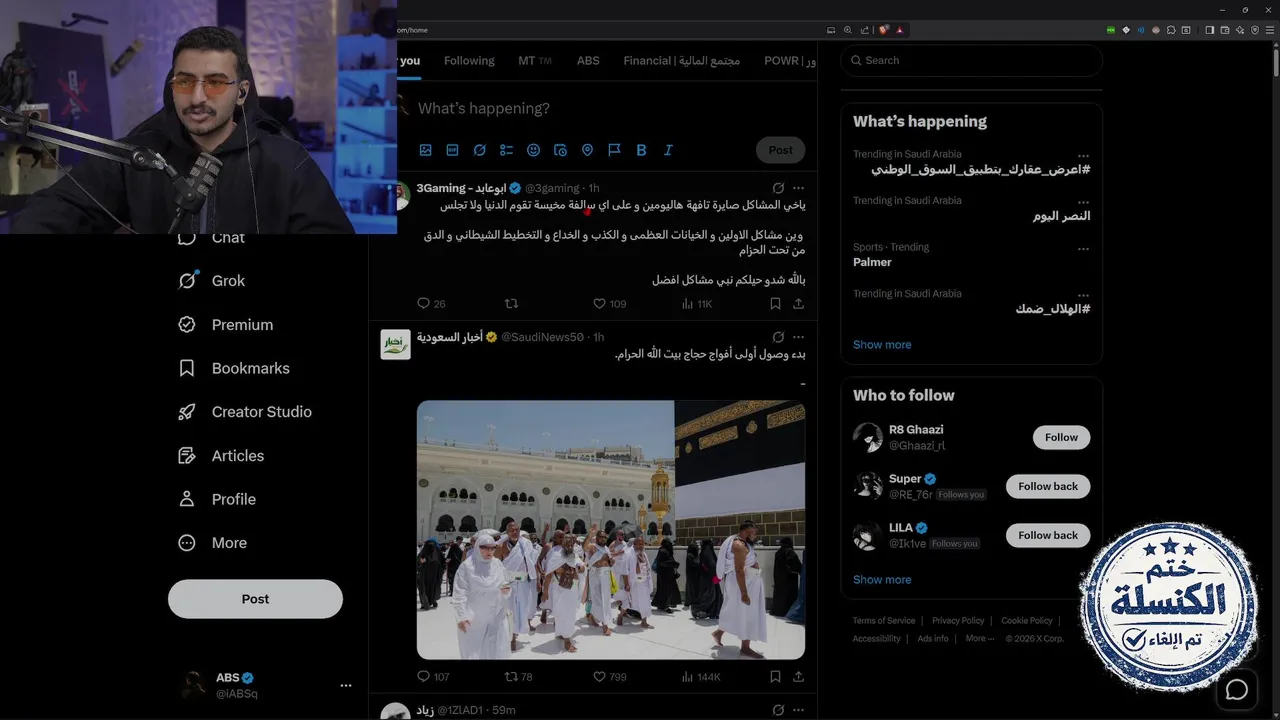Follow back LILA

[x=1048, y=535]
